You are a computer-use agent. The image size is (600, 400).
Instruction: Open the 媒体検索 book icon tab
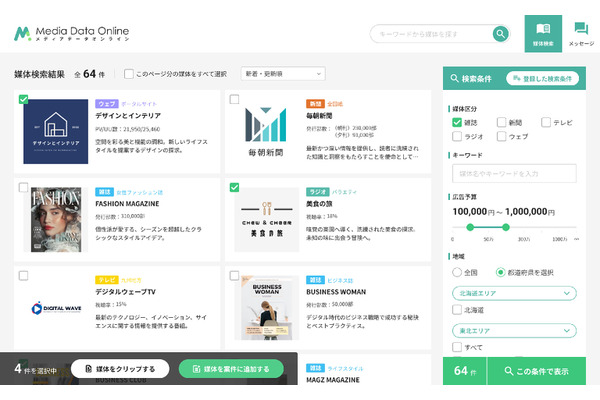click(x=543, y=34)
